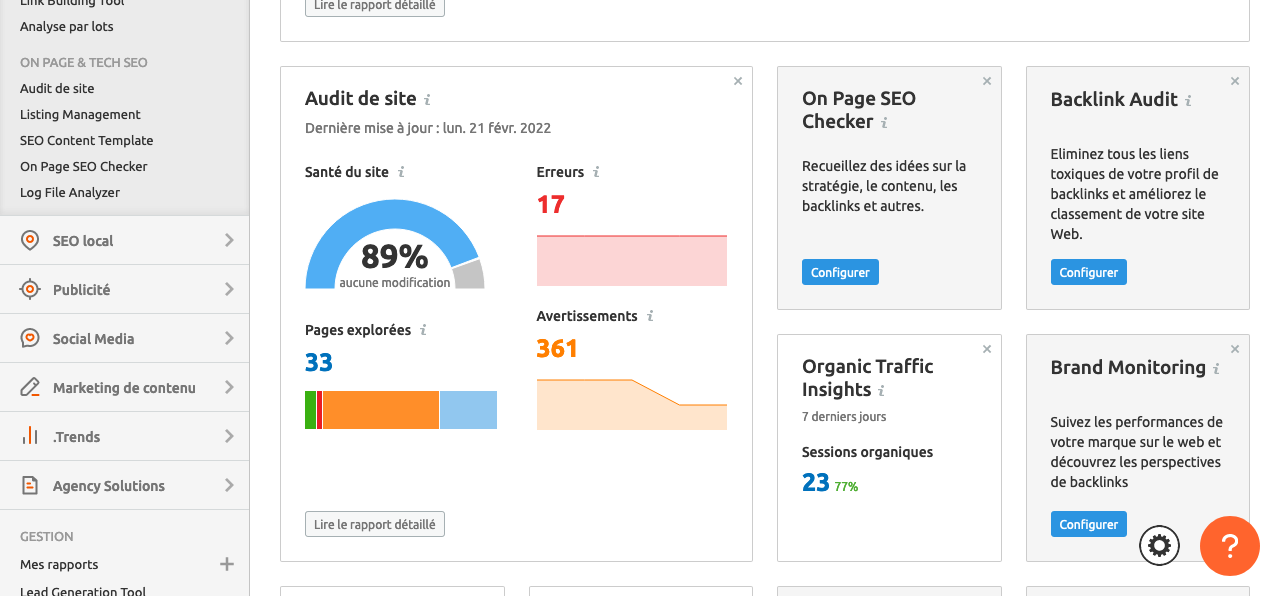The width and height of the screenshot is (1280, 596).
Task: Open Lire le rapport détaillé
Action: click(x=374, y=523)
